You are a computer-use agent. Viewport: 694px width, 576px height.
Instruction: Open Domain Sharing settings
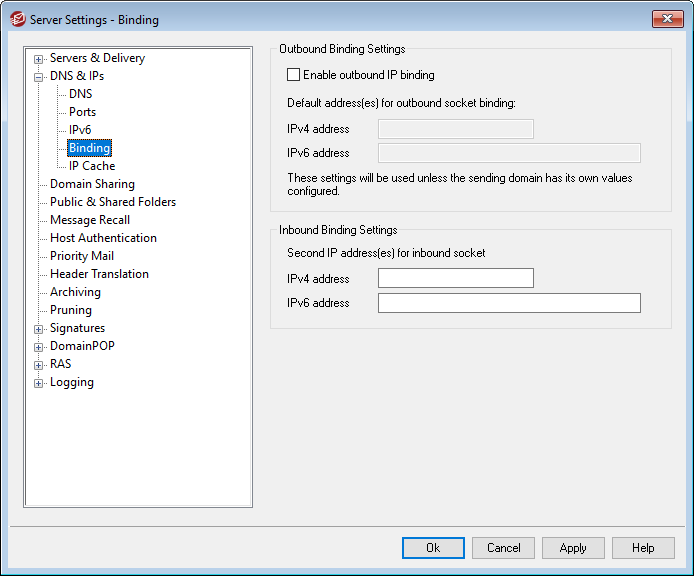point(92,184)
